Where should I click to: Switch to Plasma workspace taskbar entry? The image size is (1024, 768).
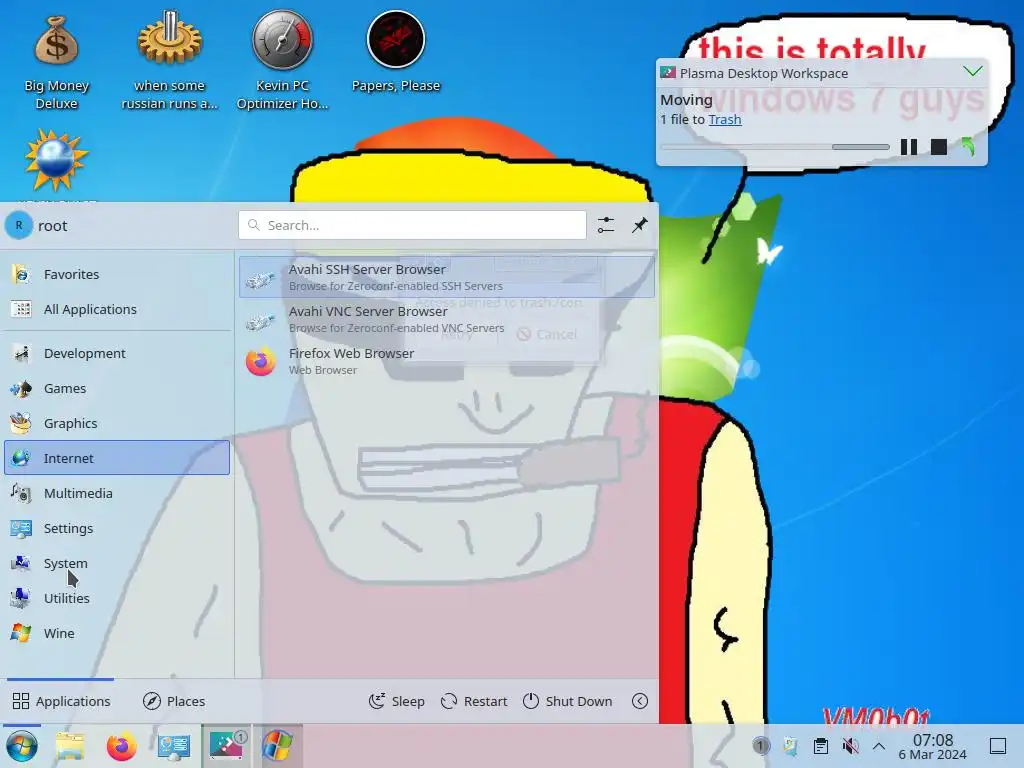pyautogui.click(x=226, y=745)
